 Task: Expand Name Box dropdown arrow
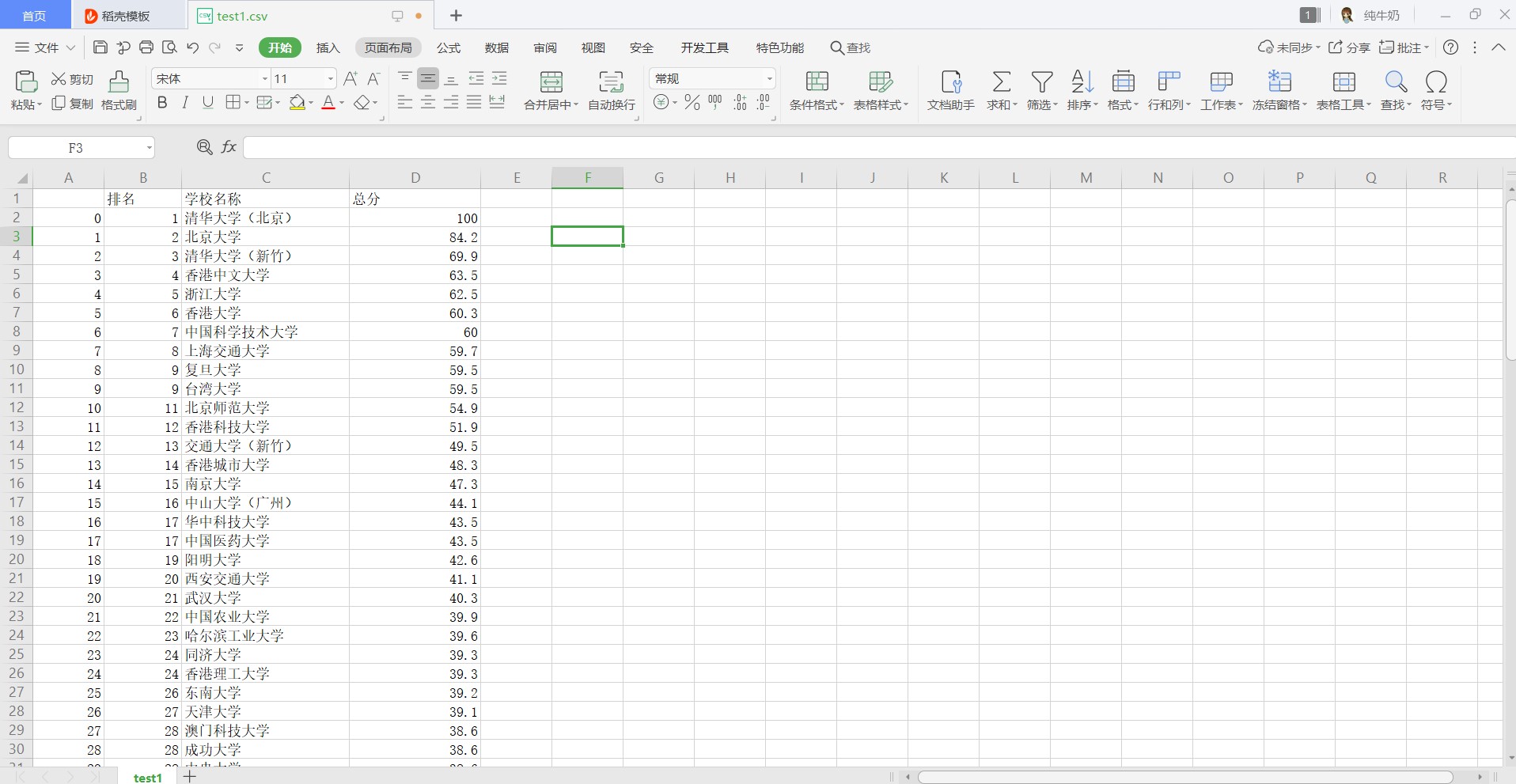[x=149, y=148]
